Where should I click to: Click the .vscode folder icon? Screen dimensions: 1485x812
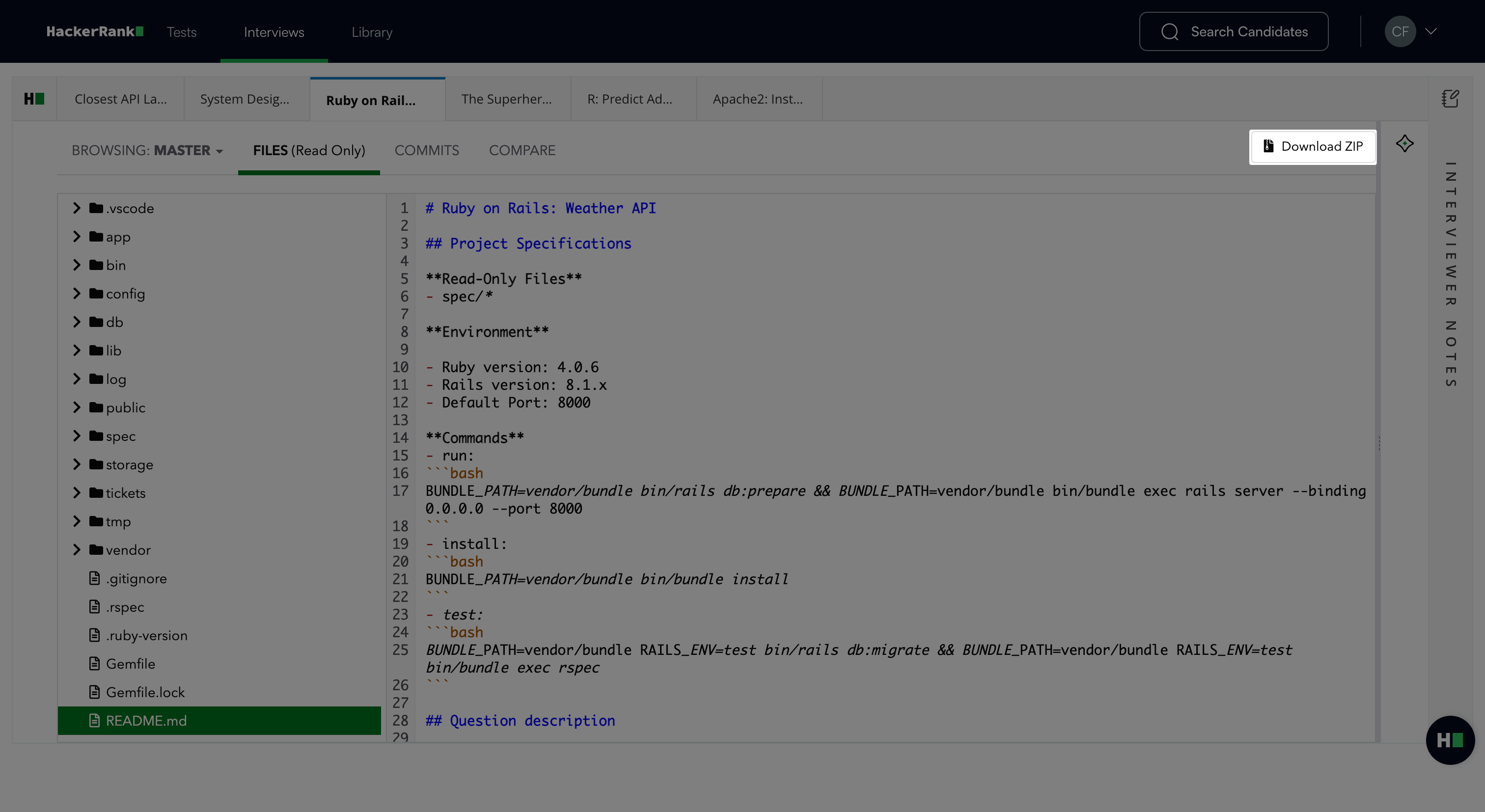pyautogui.click(x=96, y=208)
